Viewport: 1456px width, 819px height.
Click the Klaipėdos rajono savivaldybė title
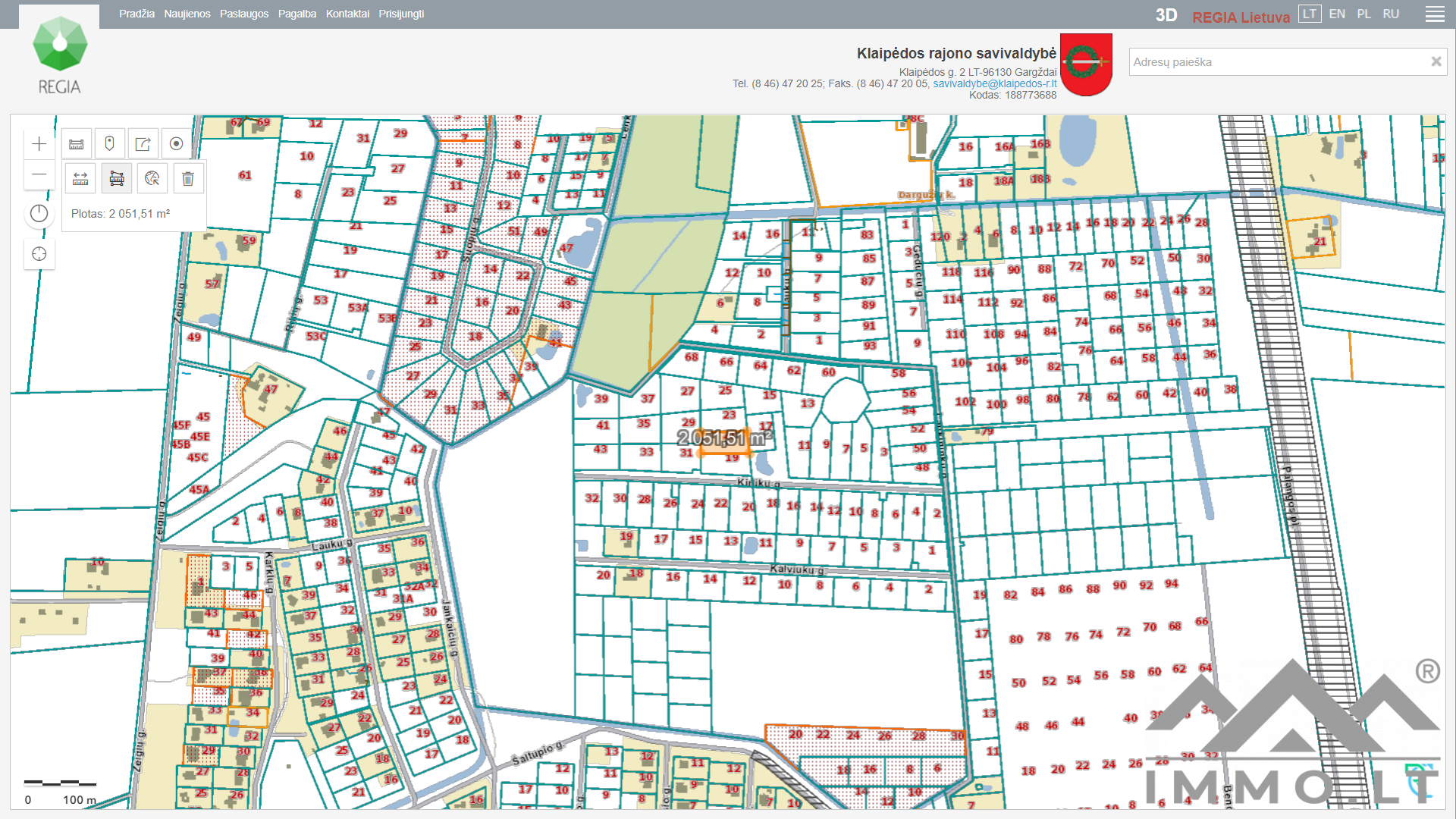pyautogui.click(x=956, y=53)
